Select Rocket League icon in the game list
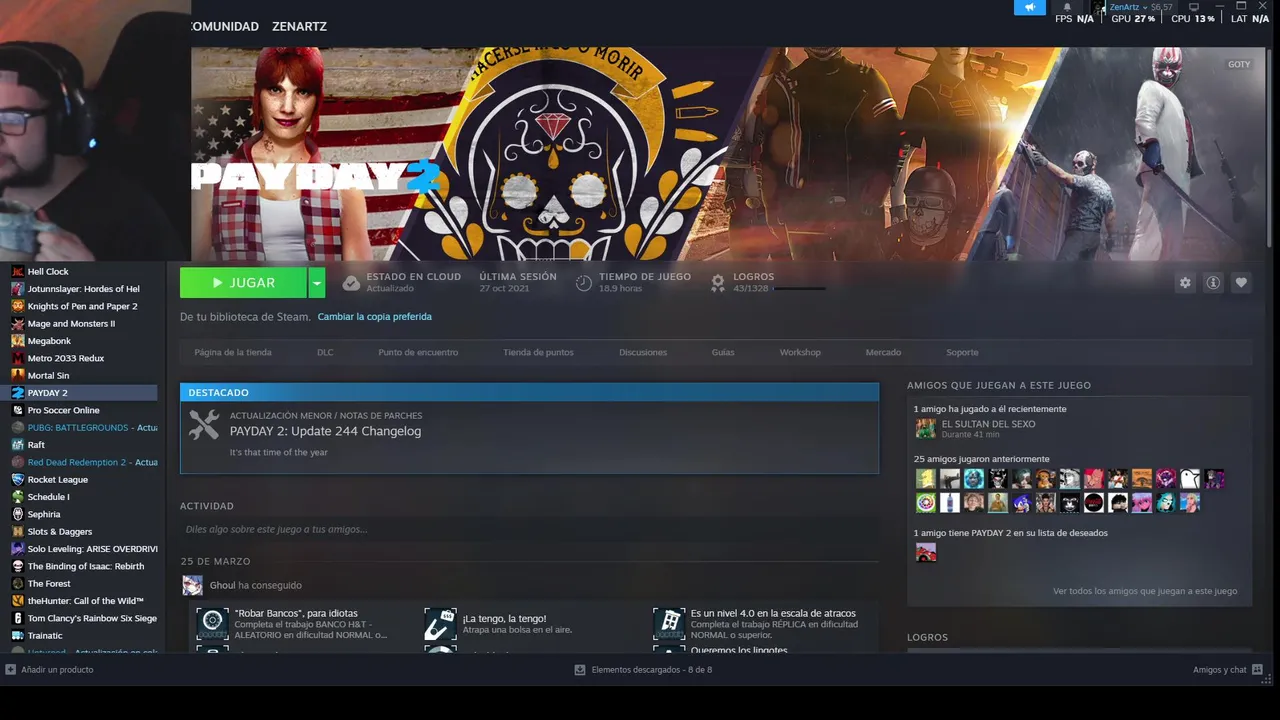 tap(18, 479)
